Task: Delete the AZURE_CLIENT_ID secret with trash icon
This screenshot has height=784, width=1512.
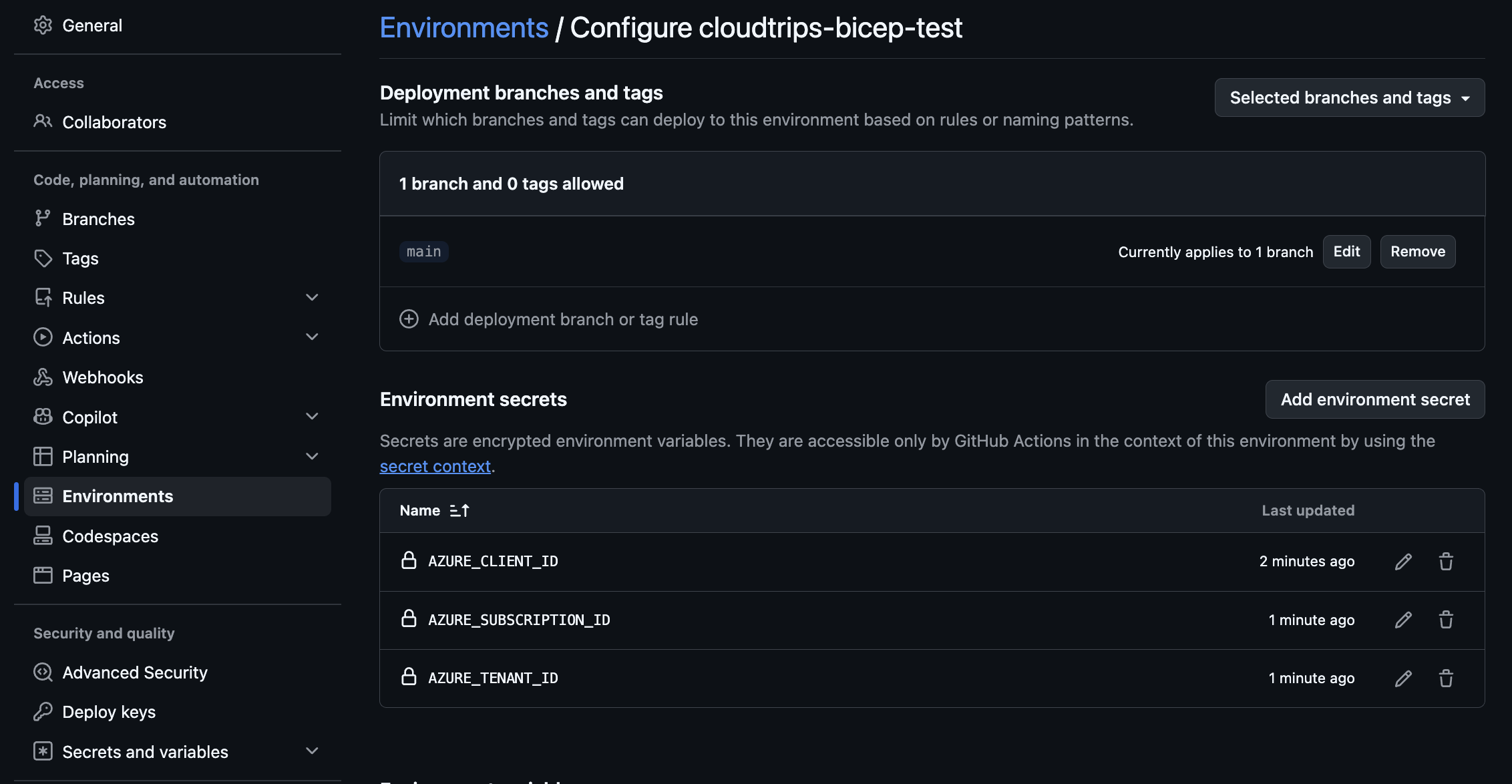Action: point(1446,562)
